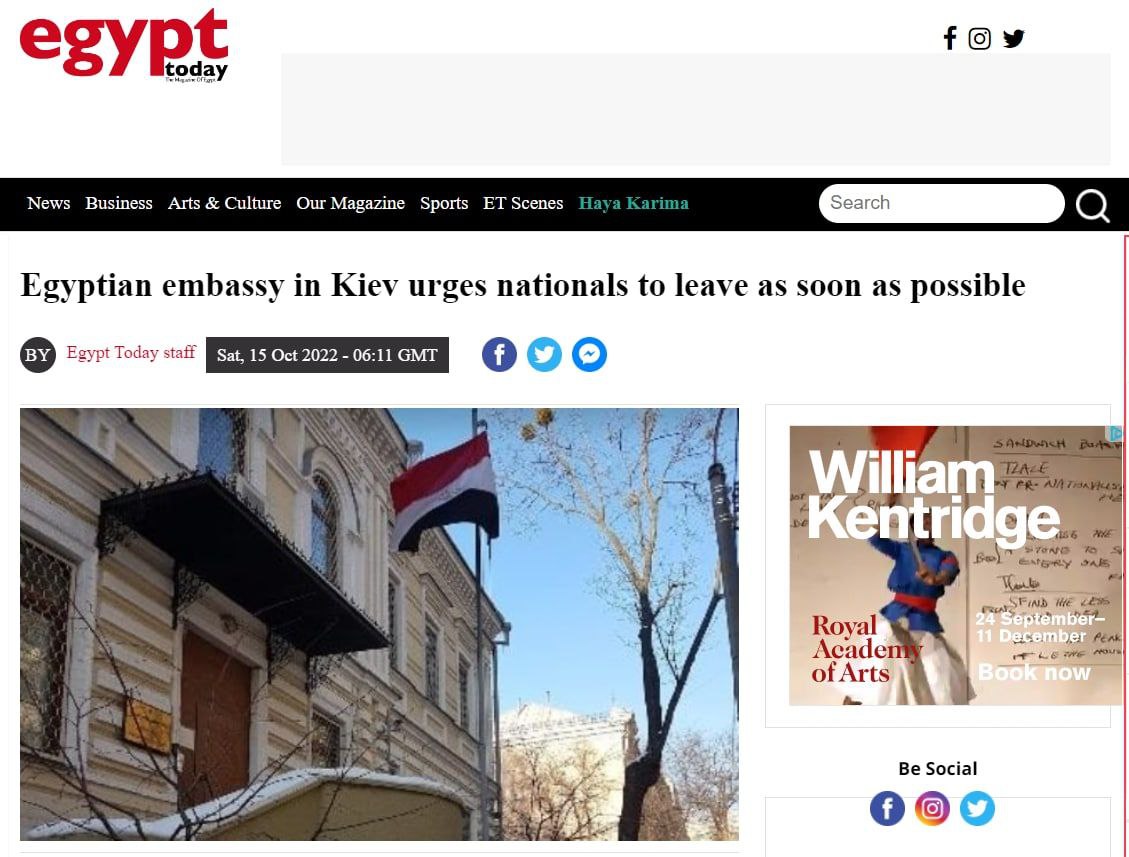This screenshot has width=1129, height=857.
Task: Share article via Messenger
Action: pyautogui.click(x=590, y=354)
